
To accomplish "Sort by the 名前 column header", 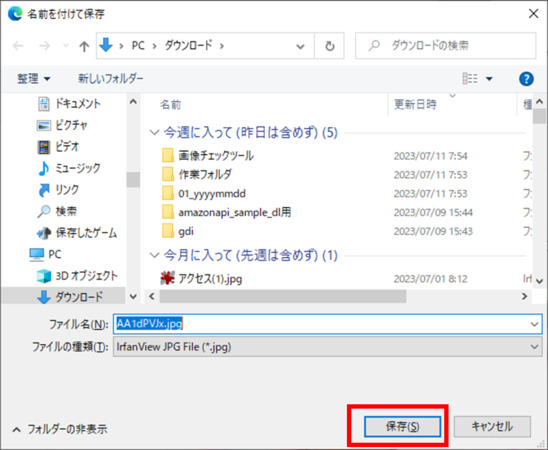I will [171, 104].
